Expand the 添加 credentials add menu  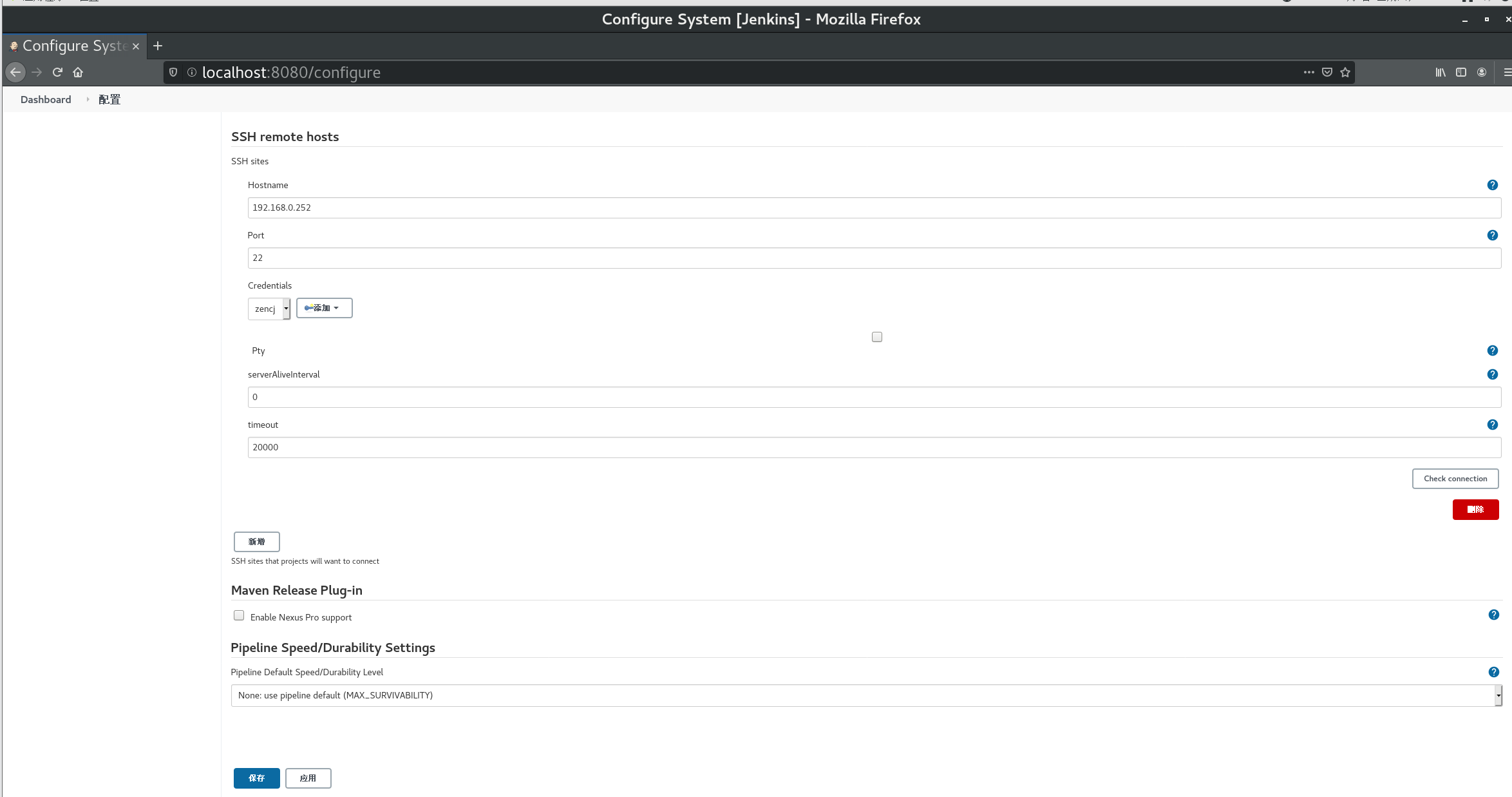pos(324,308)
